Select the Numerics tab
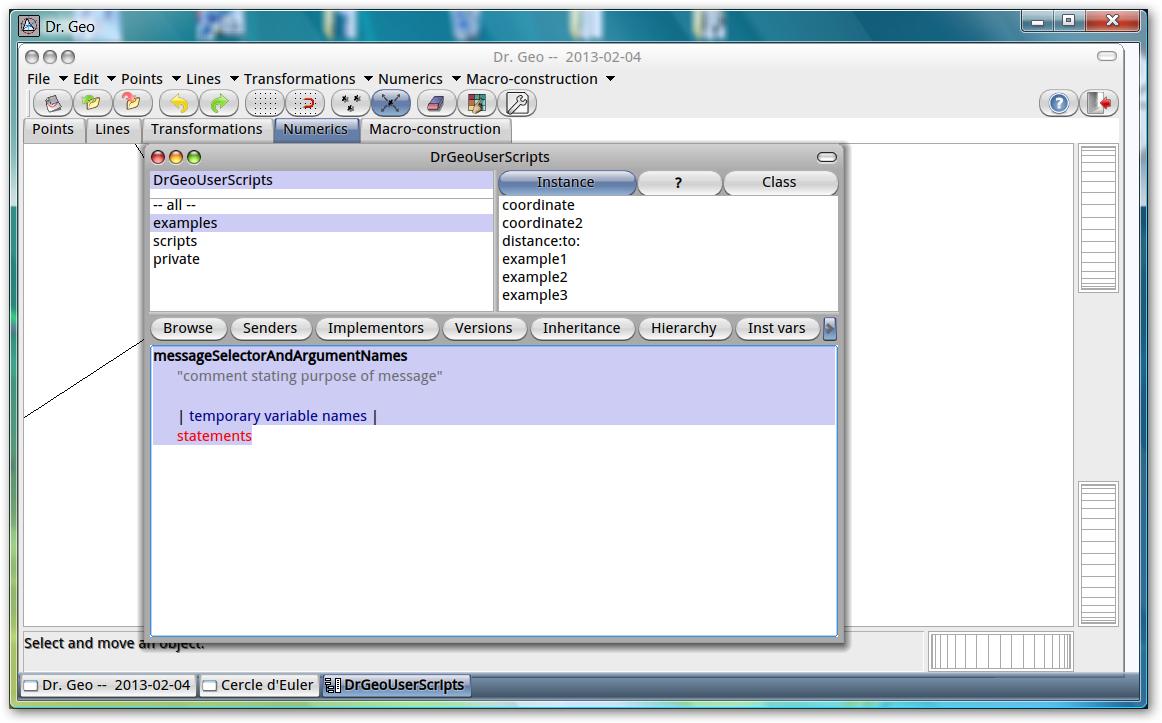The width and height of the screenshot is (1162, 723). [316, 130]
